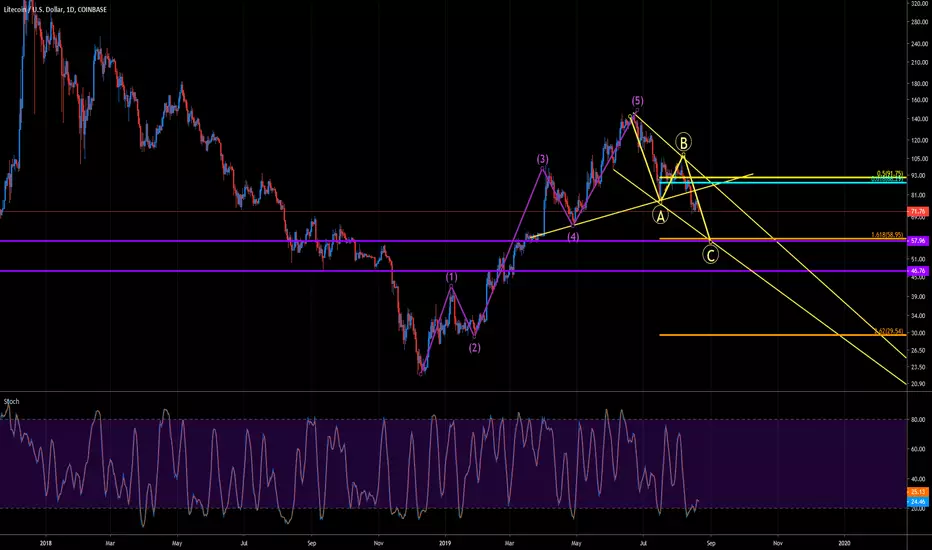The width and height of the screenshot is (932, 550).
Task: Click the cyan Fibonacci horizontal line
Action: pyautogui.click(x=783, y=183)
